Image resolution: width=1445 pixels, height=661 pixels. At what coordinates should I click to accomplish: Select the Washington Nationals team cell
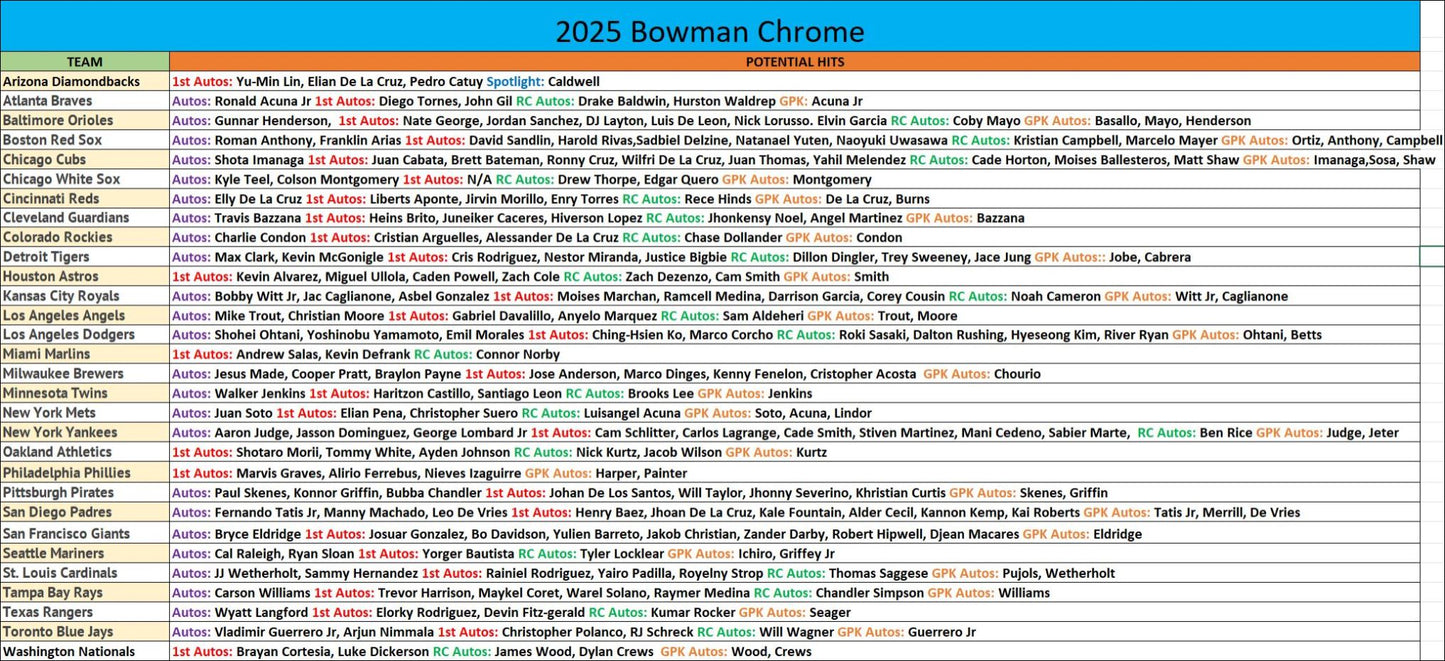coord(85,651)
